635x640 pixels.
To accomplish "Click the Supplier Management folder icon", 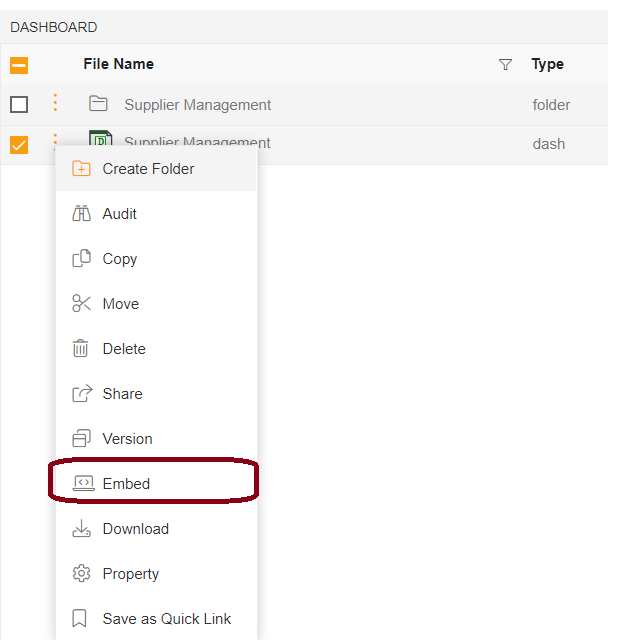I will pos(98,103).
